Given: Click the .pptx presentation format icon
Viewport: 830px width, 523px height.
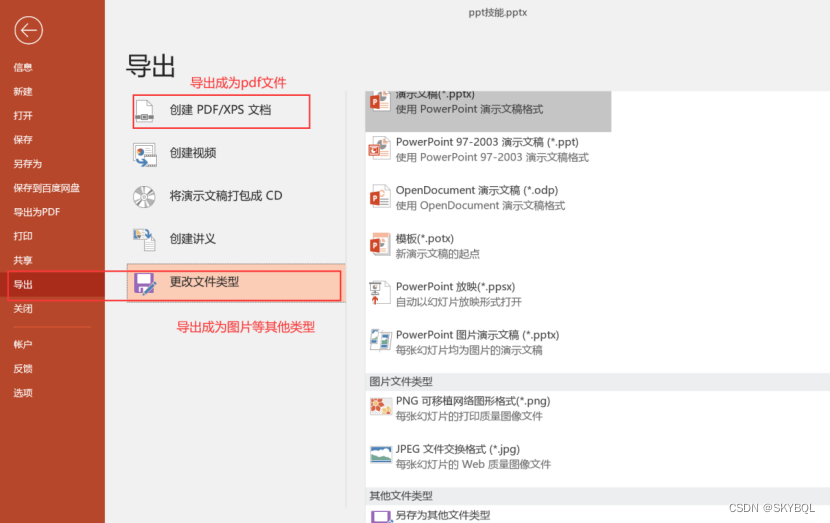Looking at the screenshot, I should tap(380, 102).
